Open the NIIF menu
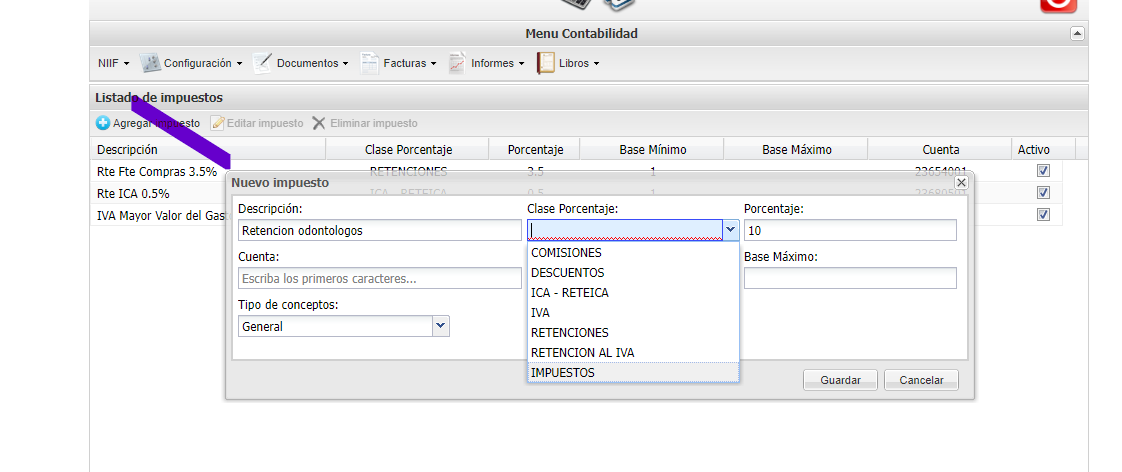This screenshot has width=1122, height=472. (x=113, y=63)
